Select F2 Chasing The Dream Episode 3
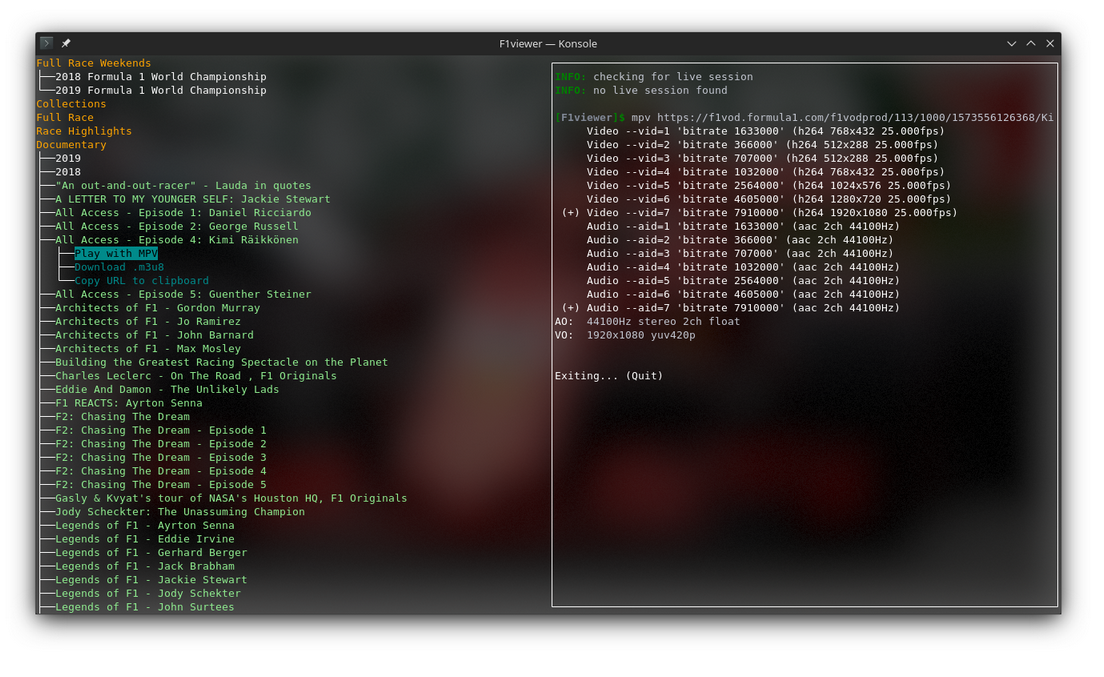 (x=161, y=457)
